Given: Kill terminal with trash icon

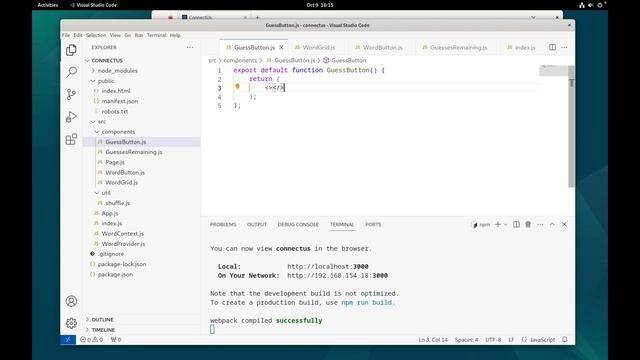Looking at the screenshot, I should coord(528,224).
